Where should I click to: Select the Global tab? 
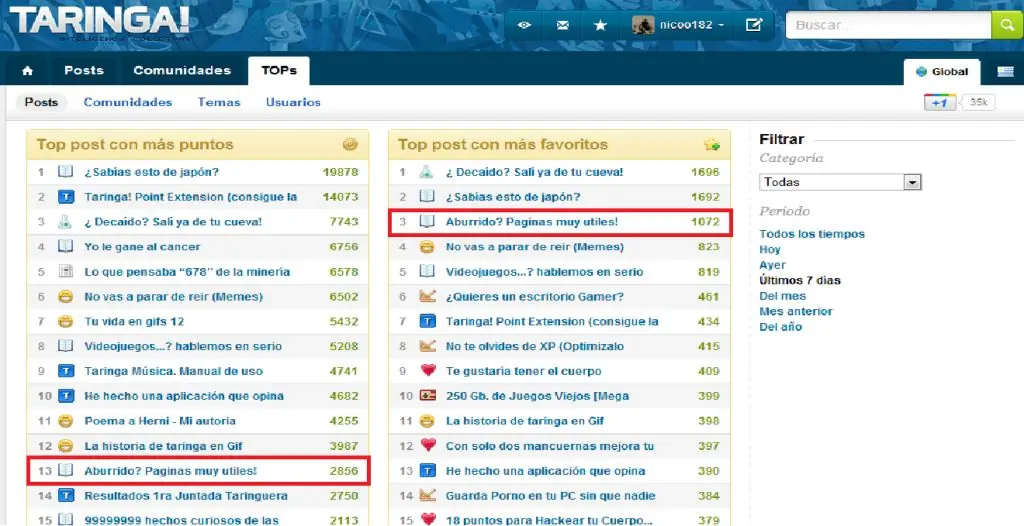(942, 72)
